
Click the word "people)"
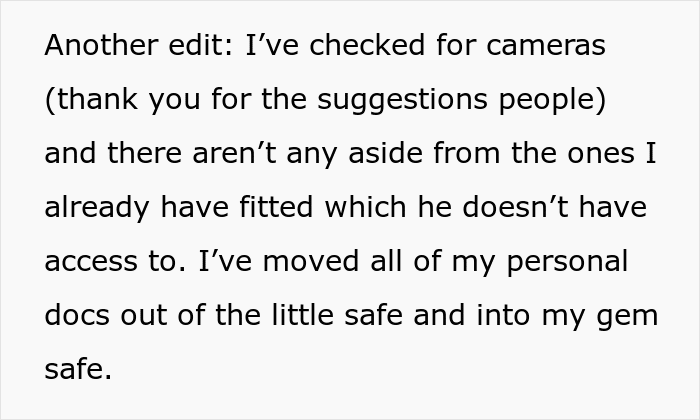(x=553, y=100)
